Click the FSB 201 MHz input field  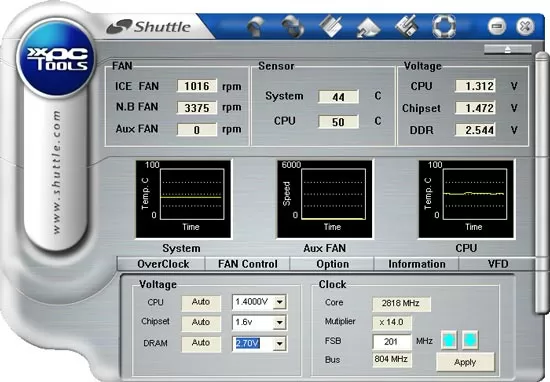click(392, 342)
